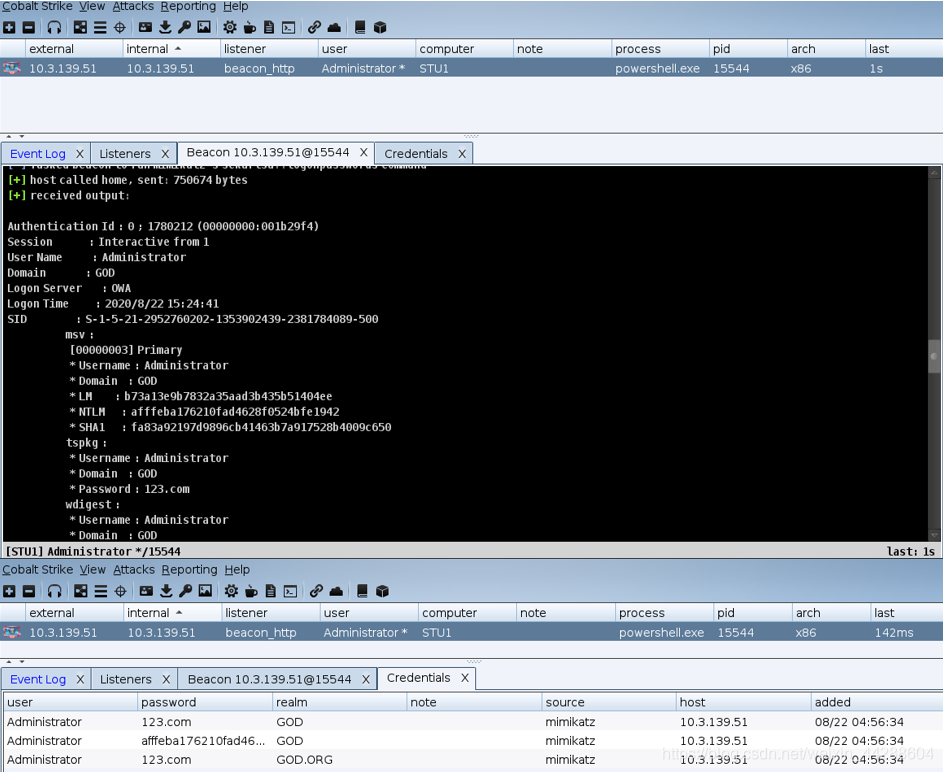Image resolution: width=943 pixels, height=772 pixels.
Task: Click chain-link host file icon in lower toolbar
Action: tap(316, 592)
